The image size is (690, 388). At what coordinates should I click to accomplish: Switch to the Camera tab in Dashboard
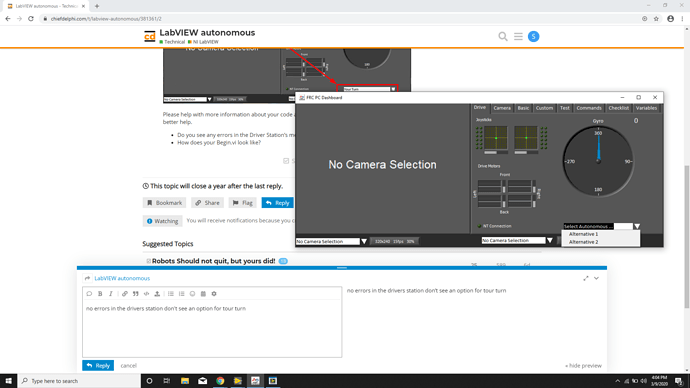click(x=502, y=108)
